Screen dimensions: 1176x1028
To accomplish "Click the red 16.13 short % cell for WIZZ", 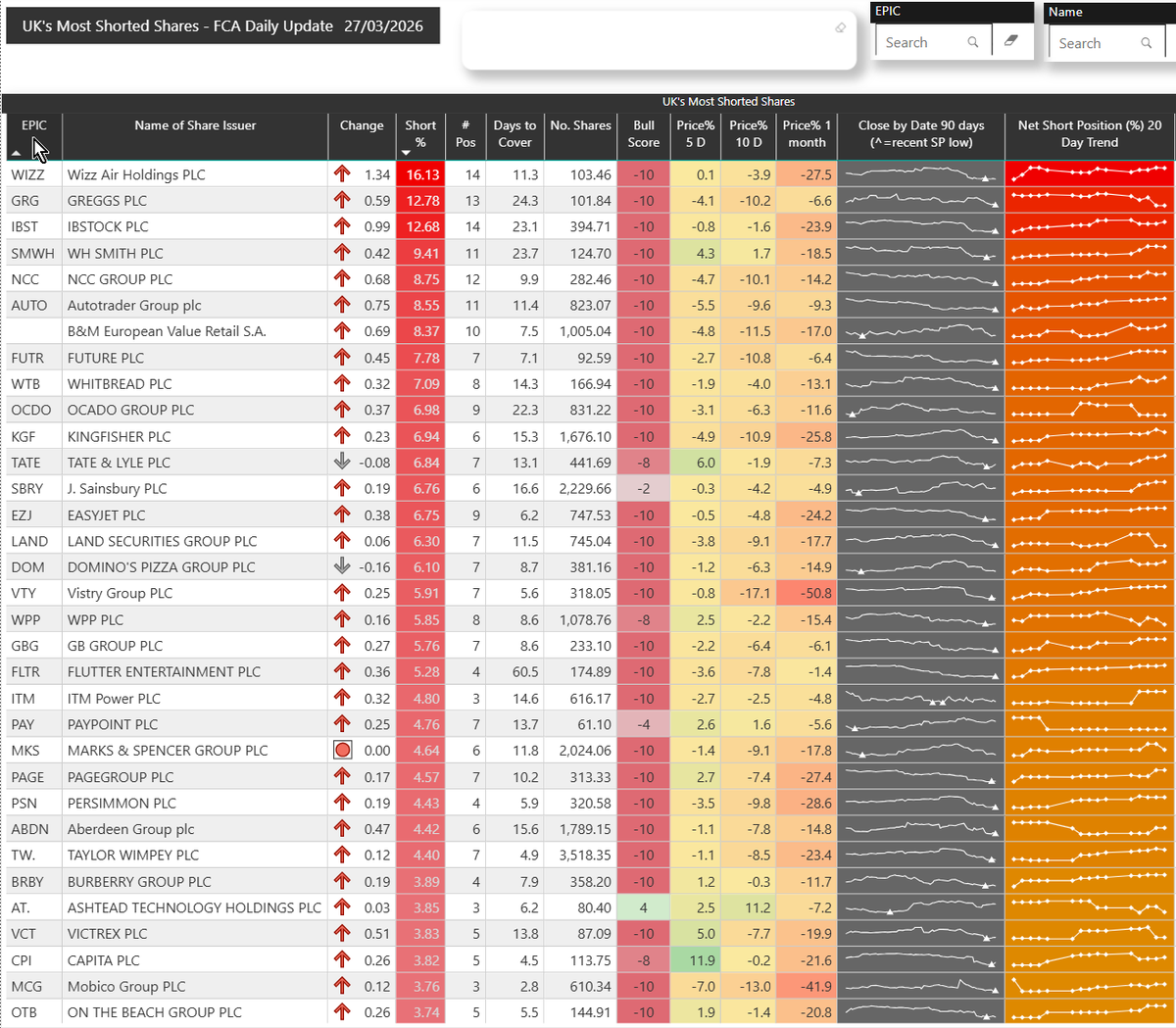I will tap(420, 174).
